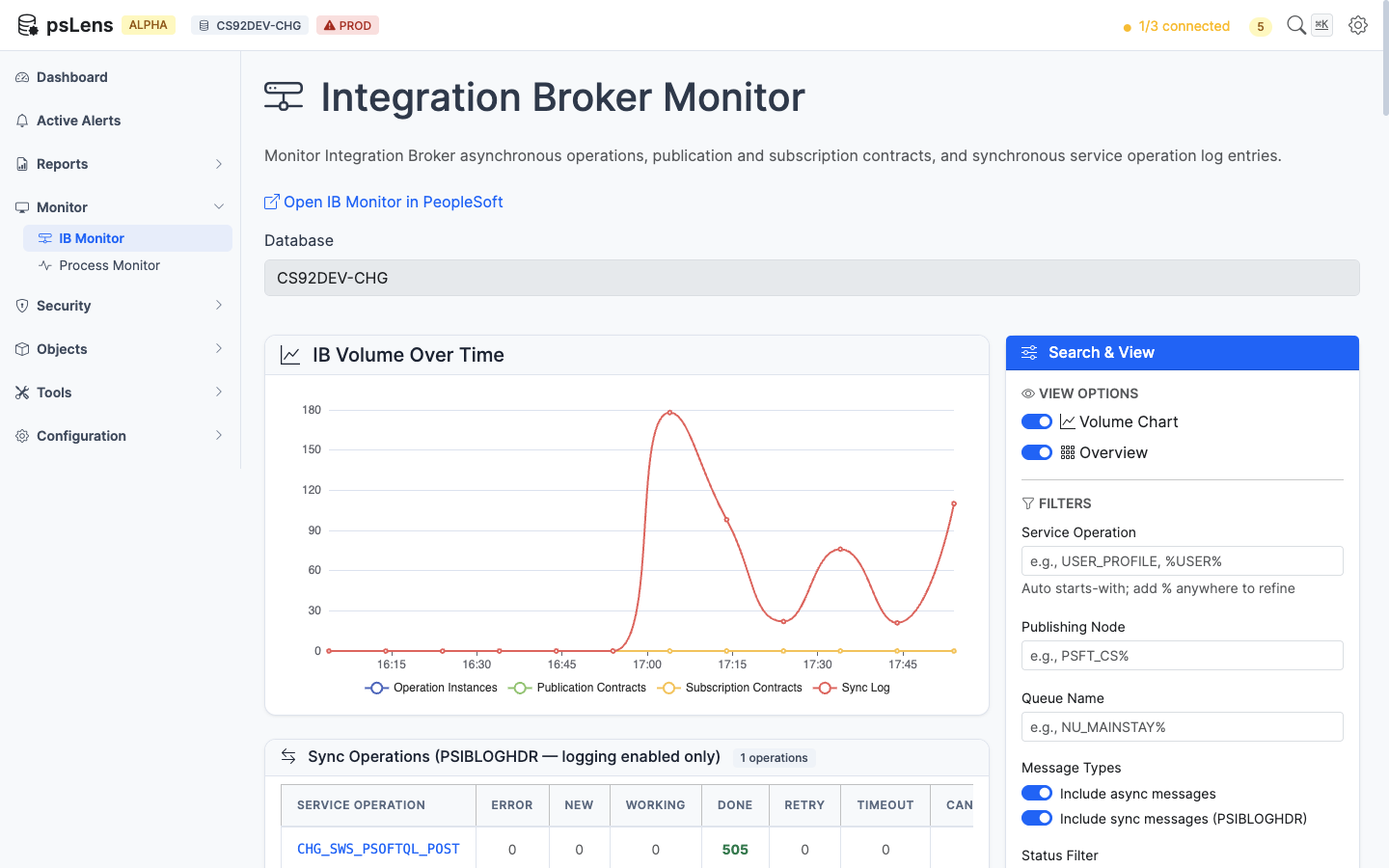Open settings gear icon in header
1389x868 pixels.
click(x=1358, y=25)
